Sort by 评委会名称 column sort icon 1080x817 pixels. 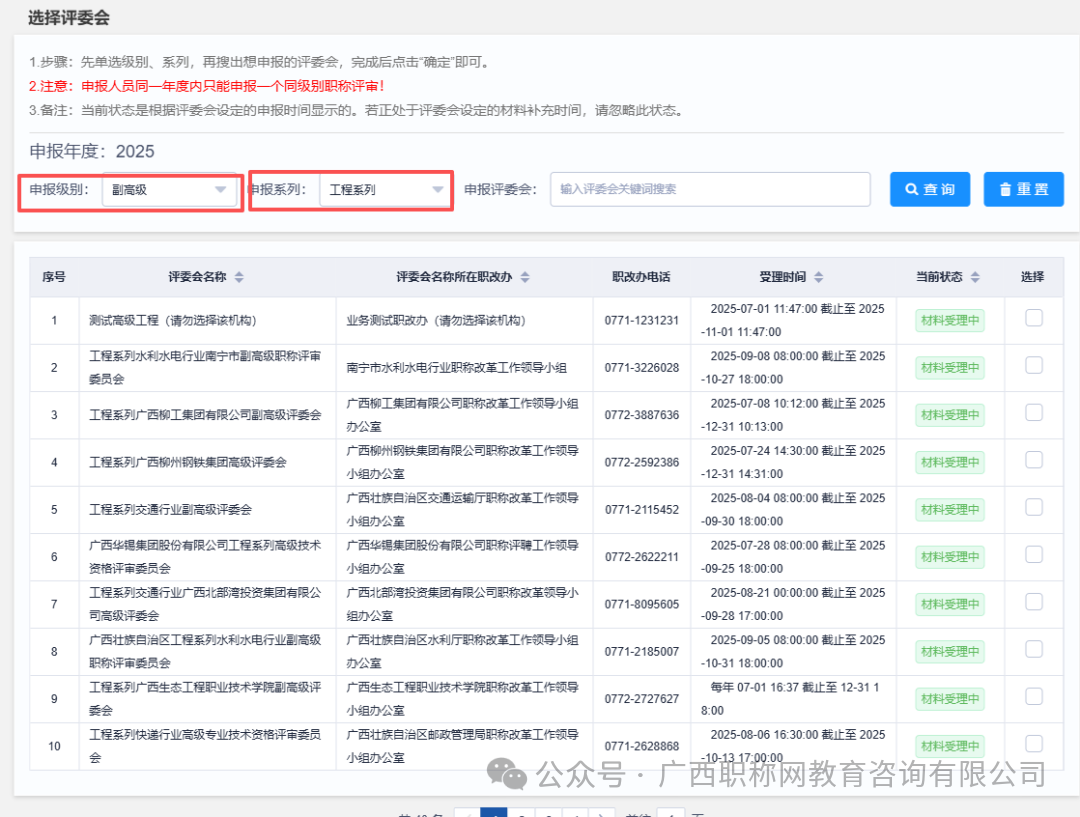coord(239,277)
